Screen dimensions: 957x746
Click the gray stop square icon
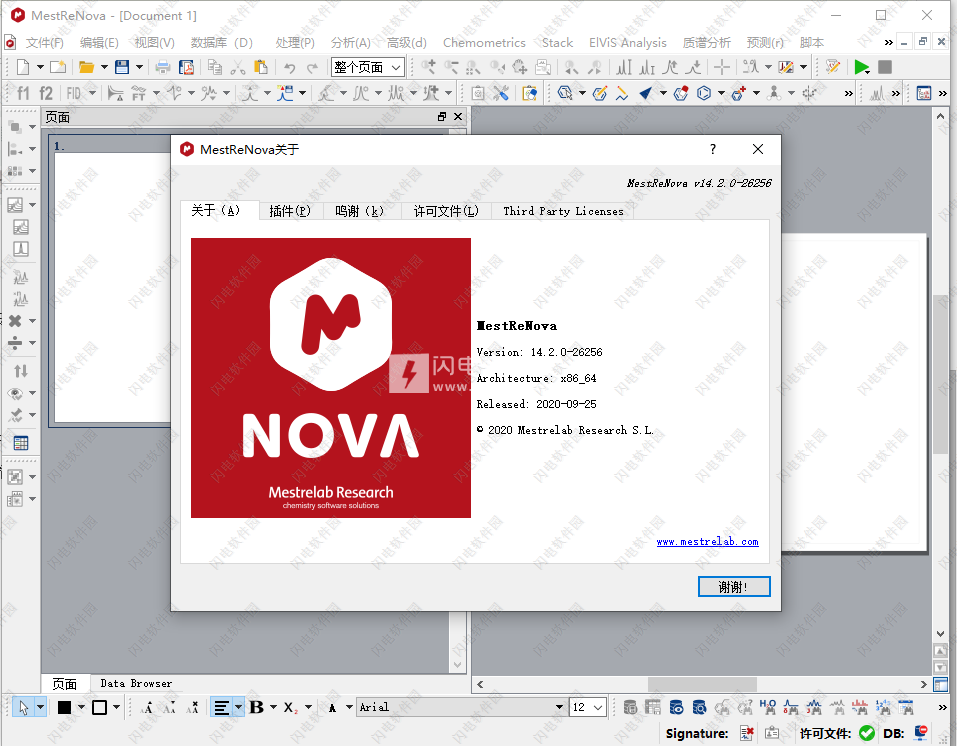pyautogui.click(x=884, y=67)
